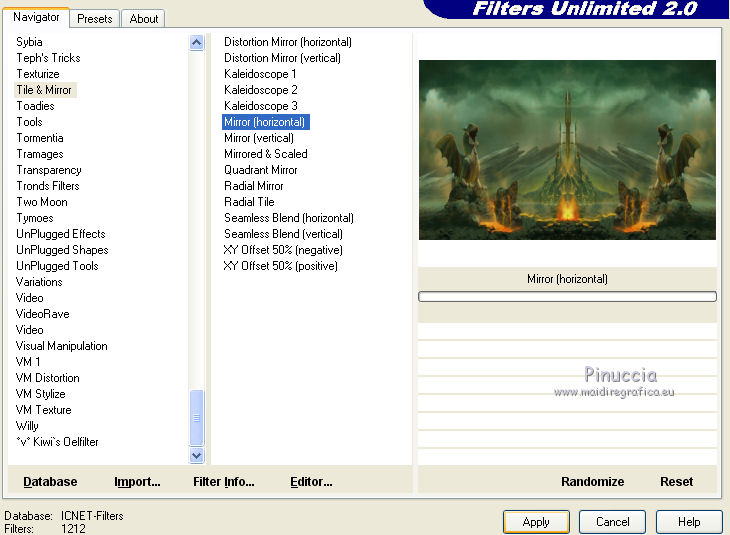Select the VM 1 category
730x535 pixels.
(x=28, y=362)
